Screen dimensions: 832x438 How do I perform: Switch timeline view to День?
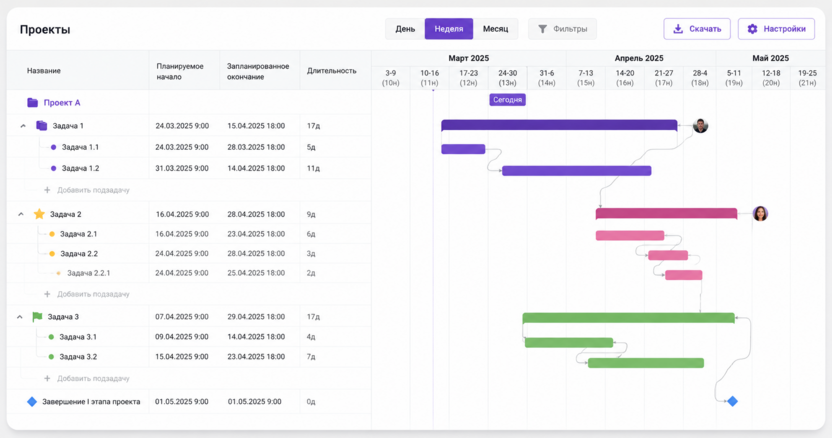(405, 29)
